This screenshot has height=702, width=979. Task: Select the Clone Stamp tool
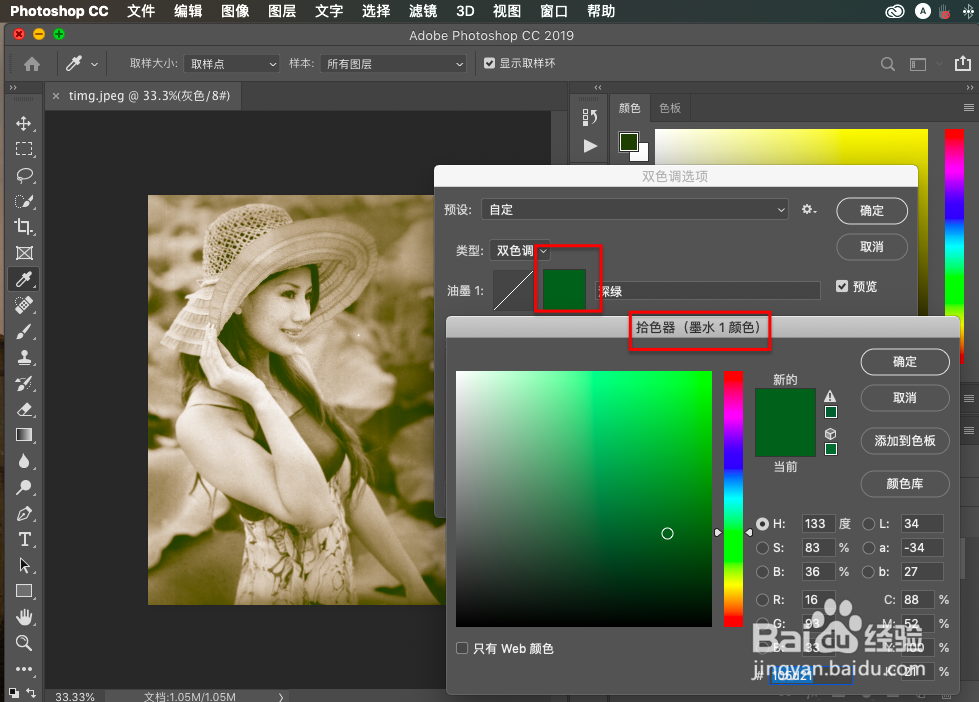[24, 358]
